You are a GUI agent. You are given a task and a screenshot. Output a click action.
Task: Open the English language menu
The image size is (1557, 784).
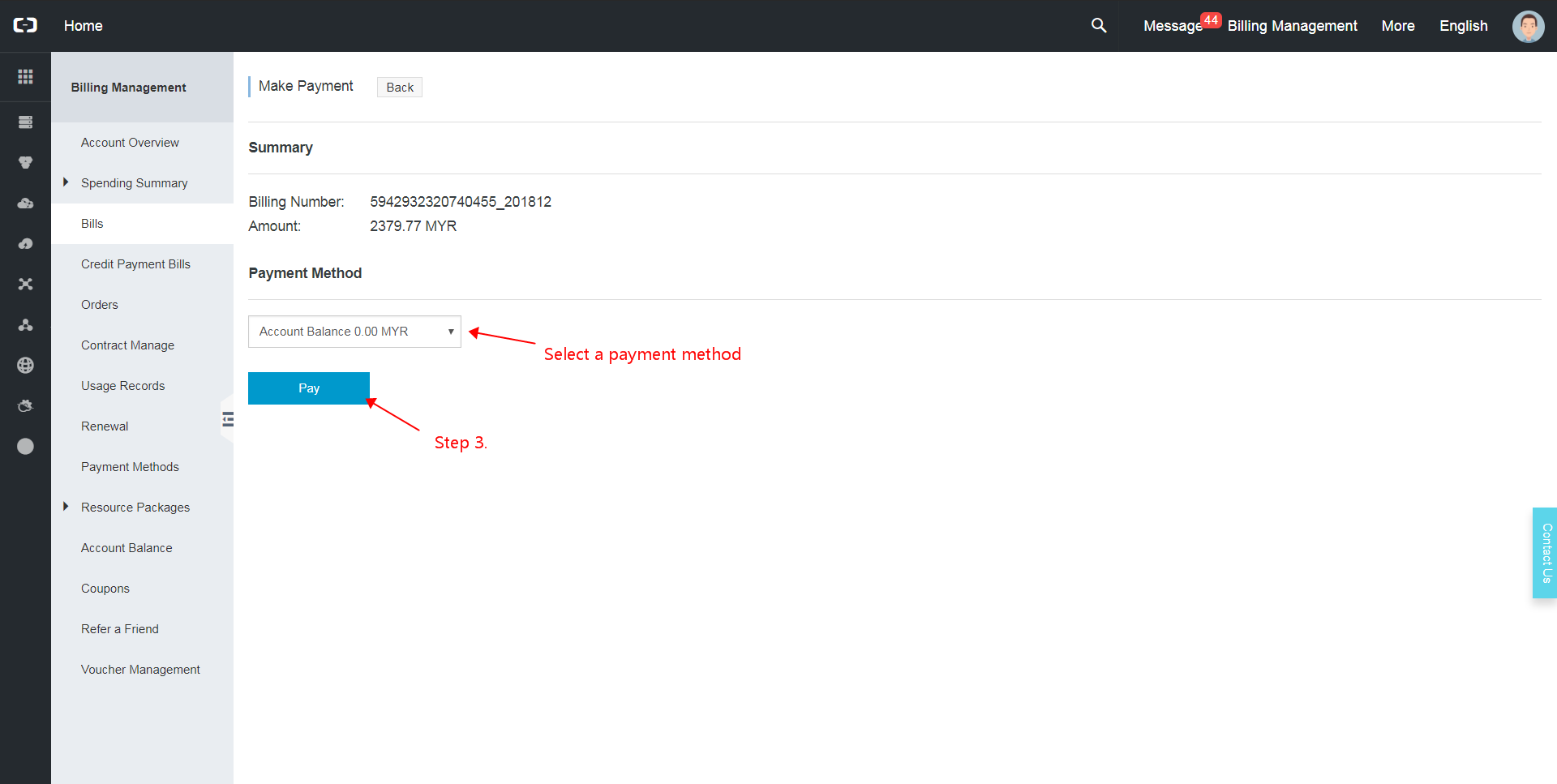(1463, 26)
